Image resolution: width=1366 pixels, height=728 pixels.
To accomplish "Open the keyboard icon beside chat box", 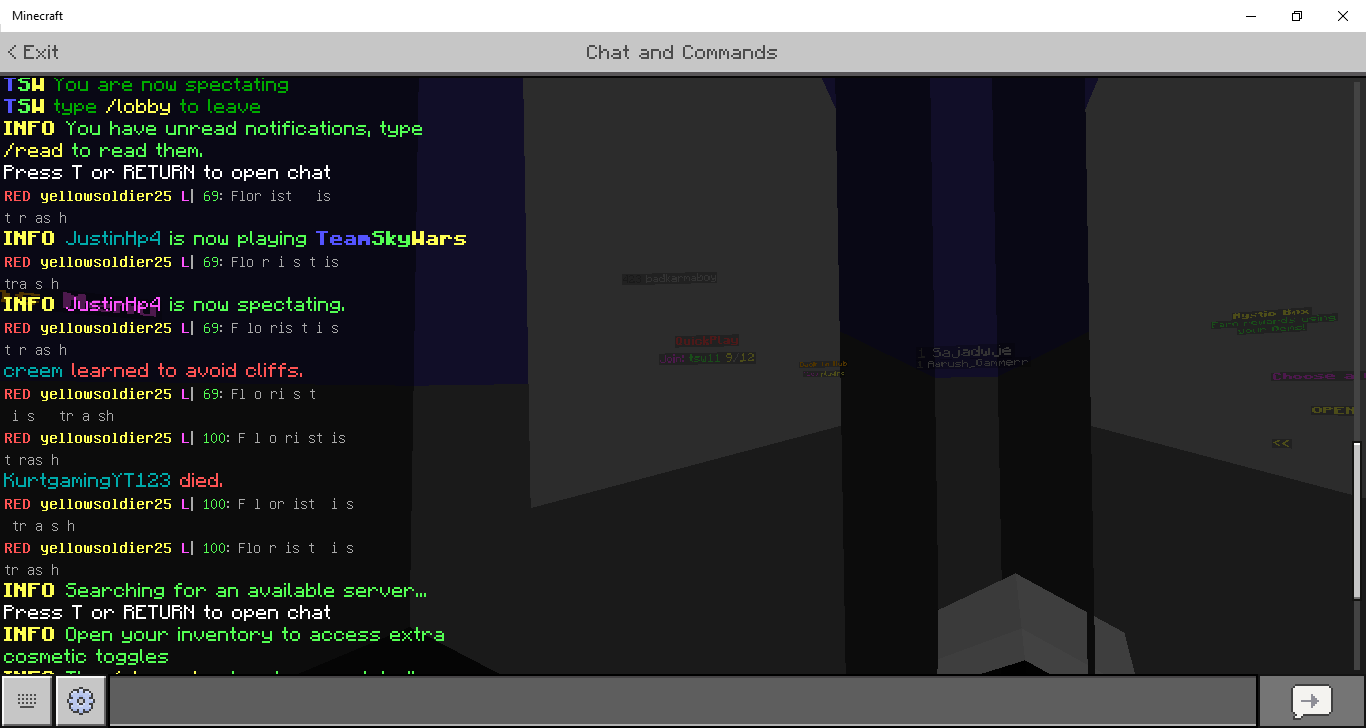I will tap(27, 701).
